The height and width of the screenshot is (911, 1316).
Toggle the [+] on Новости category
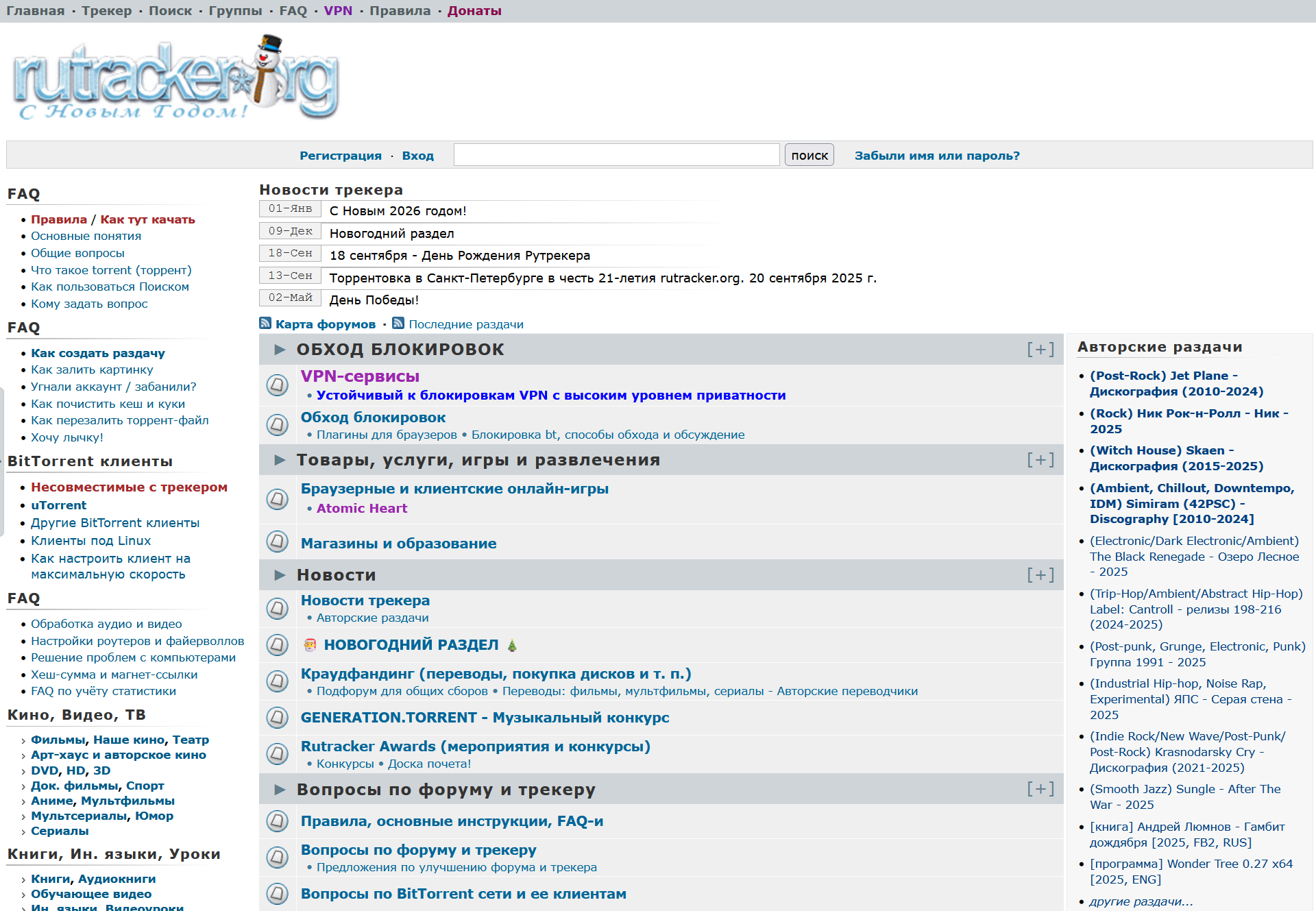tap(1040, 575)
